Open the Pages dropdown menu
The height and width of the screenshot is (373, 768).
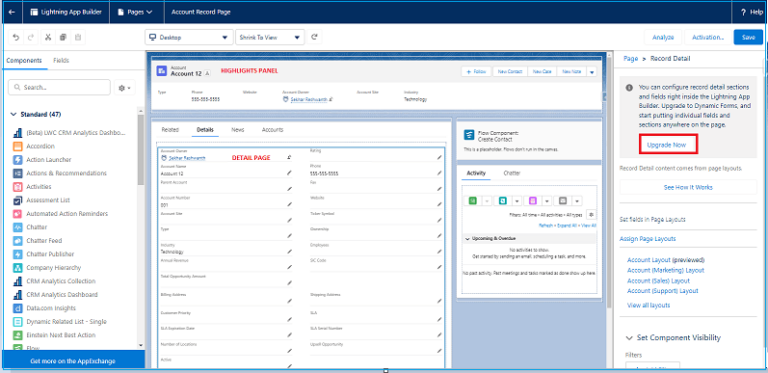[135, 12]
